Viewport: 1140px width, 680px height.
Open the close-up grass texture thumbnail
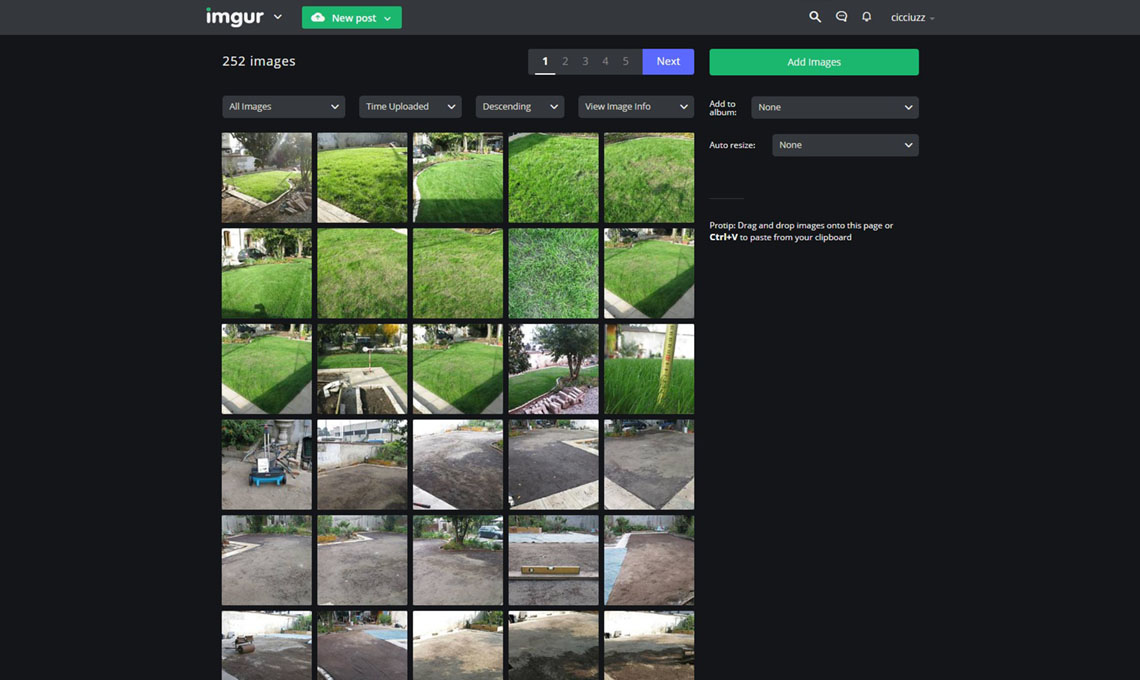pos(553,274)
